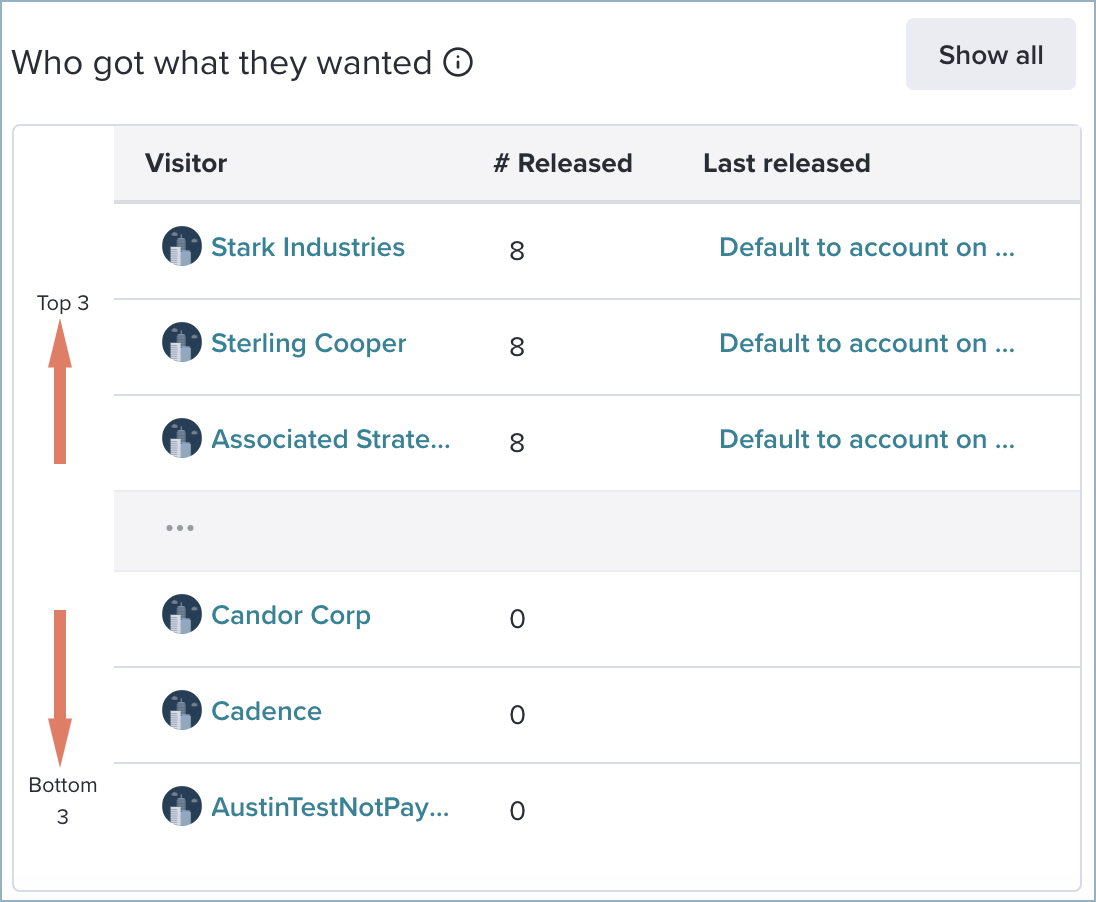Select released count 0 for AustinTestNotPay...
Image resolution: width=1096 pixels, height=902 pixels.
(517, 810)
